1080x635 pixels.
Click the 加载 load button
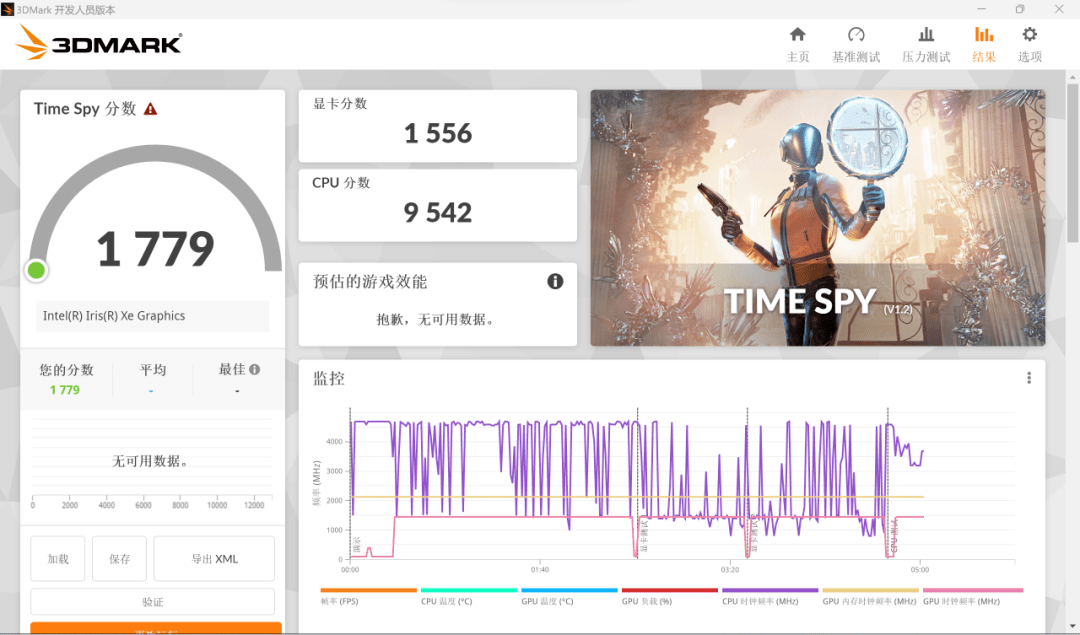[x=58, y=559]
